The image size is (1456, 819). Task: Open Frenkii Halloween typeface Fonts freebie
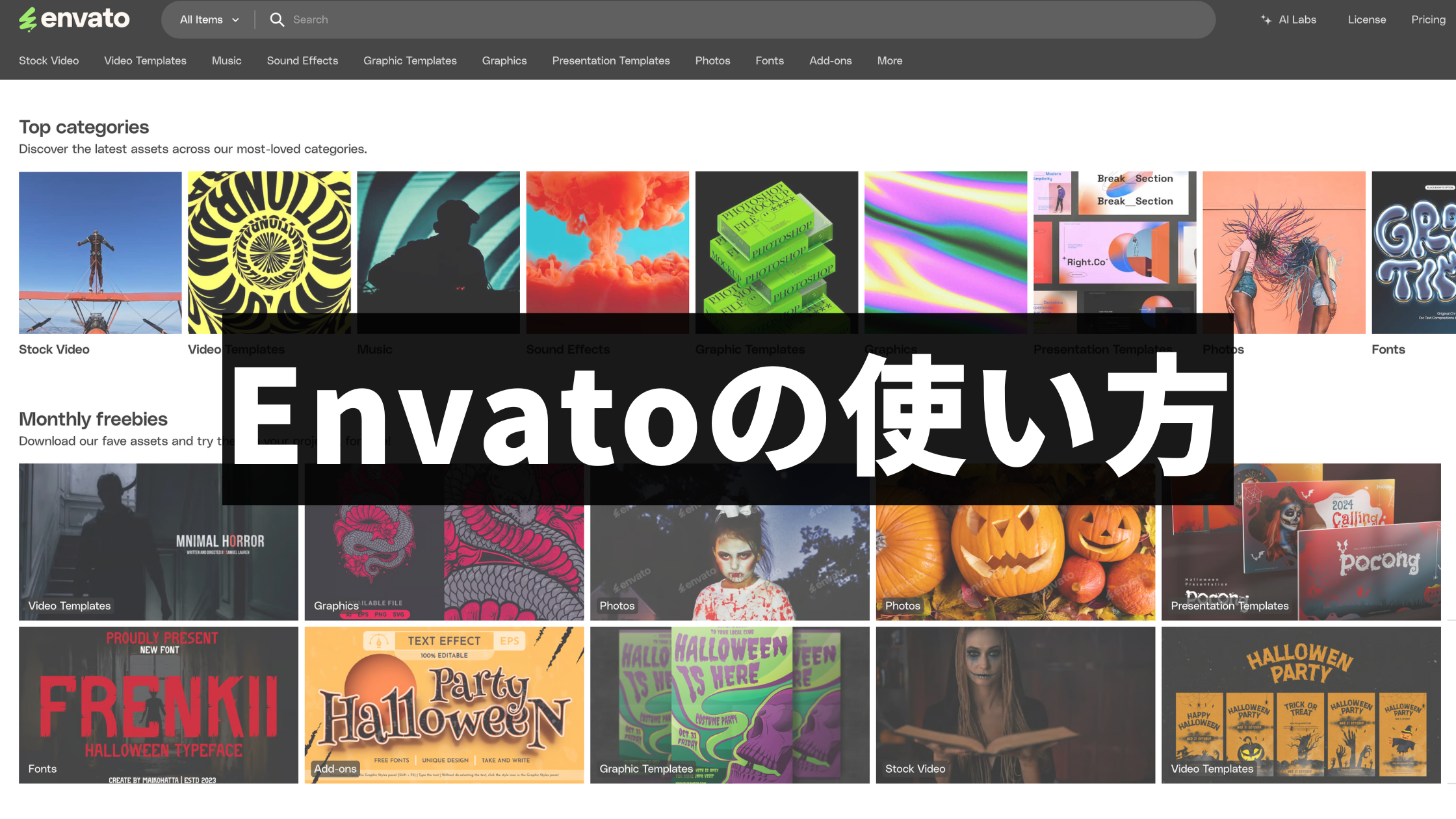158,705
